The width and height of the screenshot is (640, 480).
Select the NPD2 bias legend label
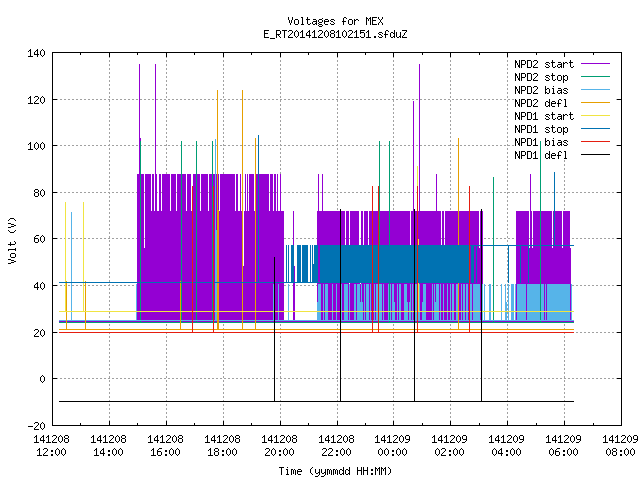pos(541,90)
